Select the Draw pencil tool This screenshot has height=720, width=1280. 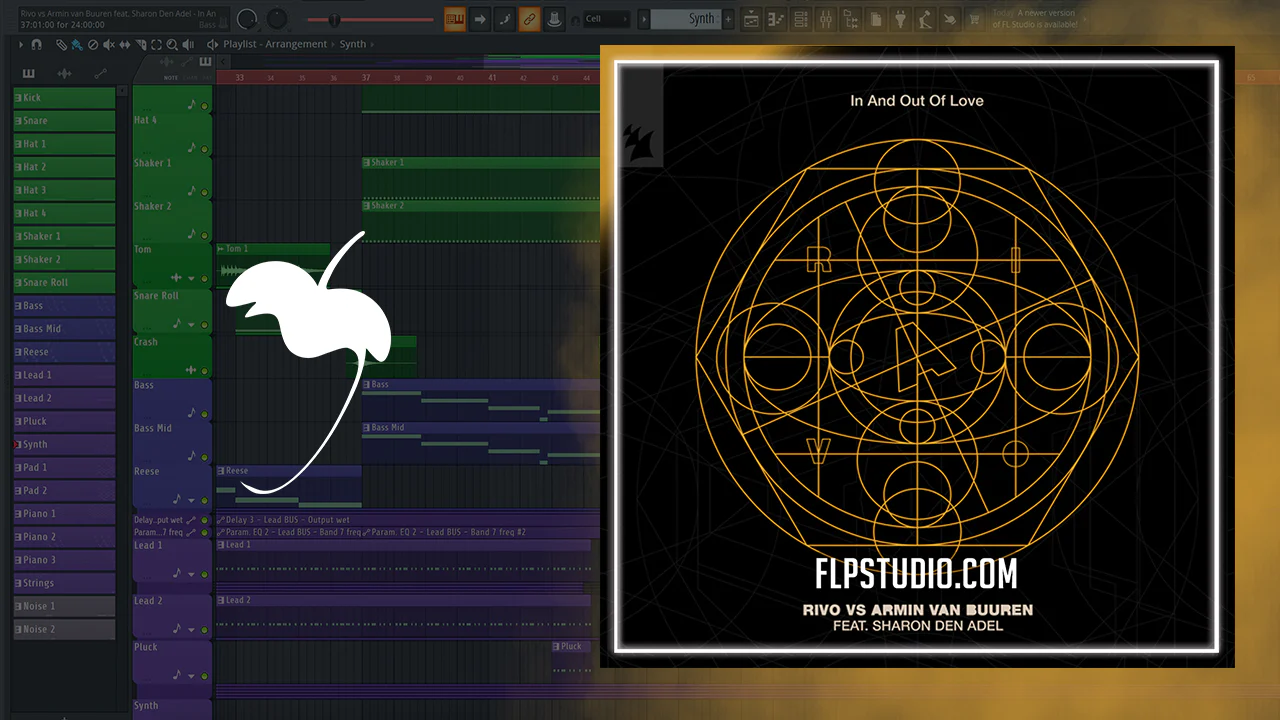62,45
